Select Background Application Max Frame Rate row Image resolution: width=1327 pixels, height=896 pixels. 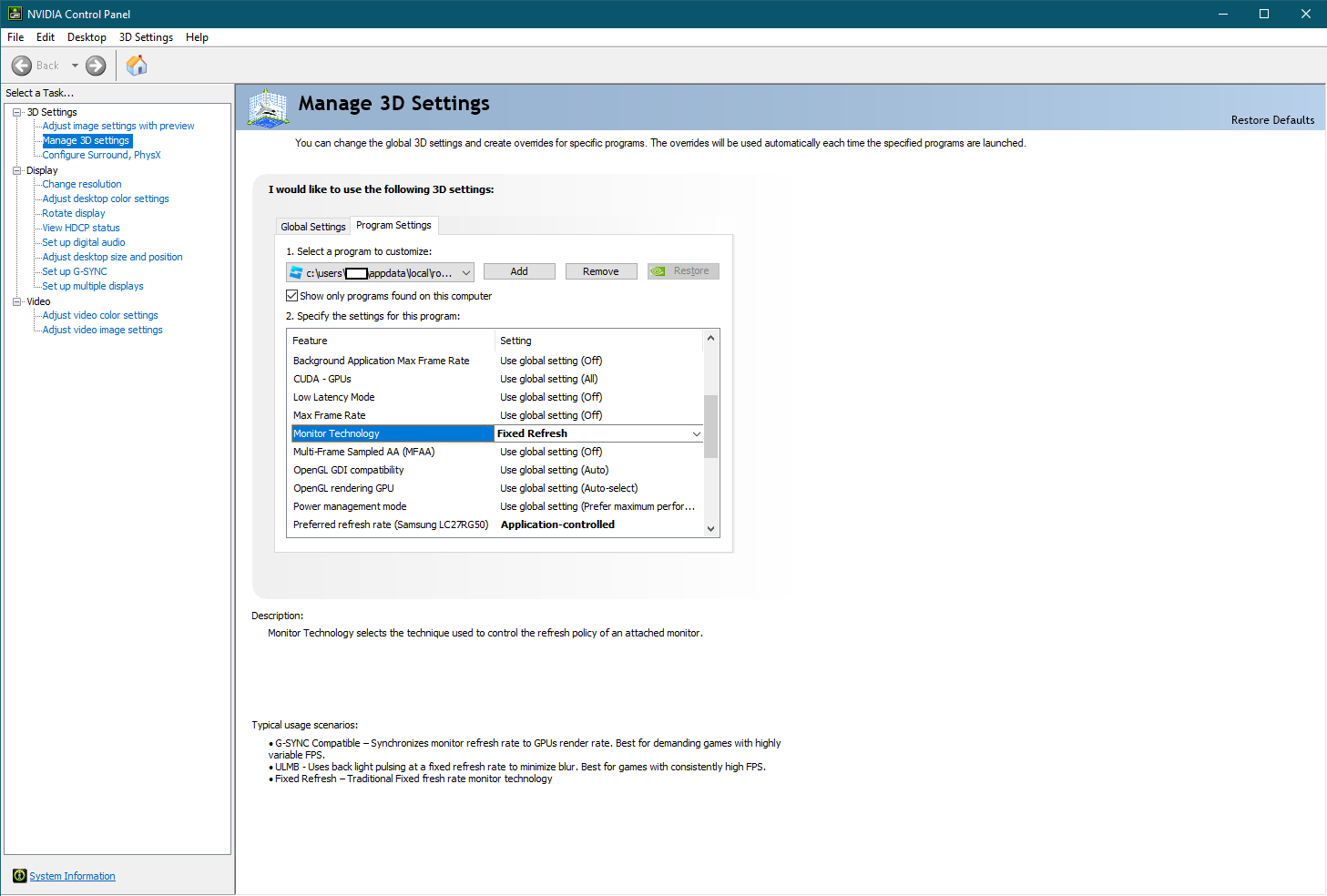pos(495,361)
